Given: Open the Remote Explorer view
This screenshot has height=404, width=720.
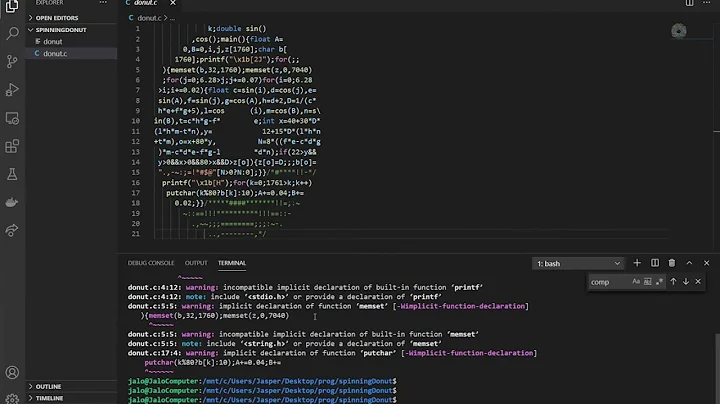Looking at the screenshot, I should 12,118.
